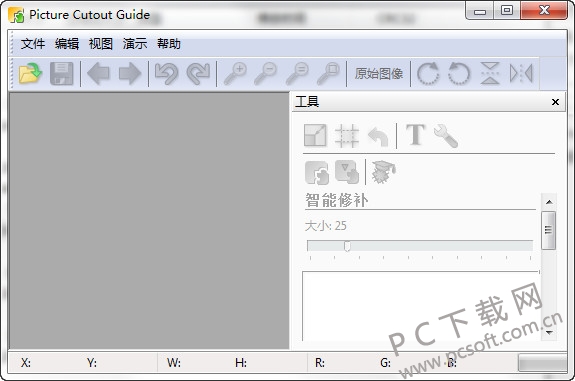The width and height of the screenshot is (575, 381).
Task: Select the zoom in magnifier tool
Action: [235, 73]
